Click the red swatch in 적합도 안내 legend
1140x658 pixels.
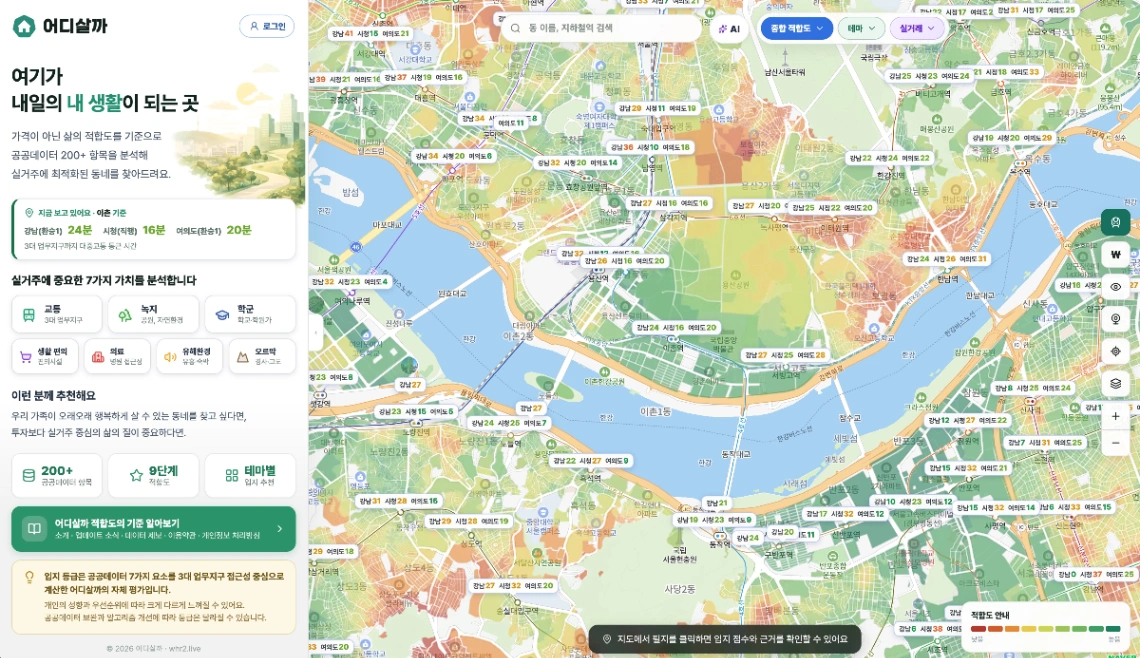point(978,629)
